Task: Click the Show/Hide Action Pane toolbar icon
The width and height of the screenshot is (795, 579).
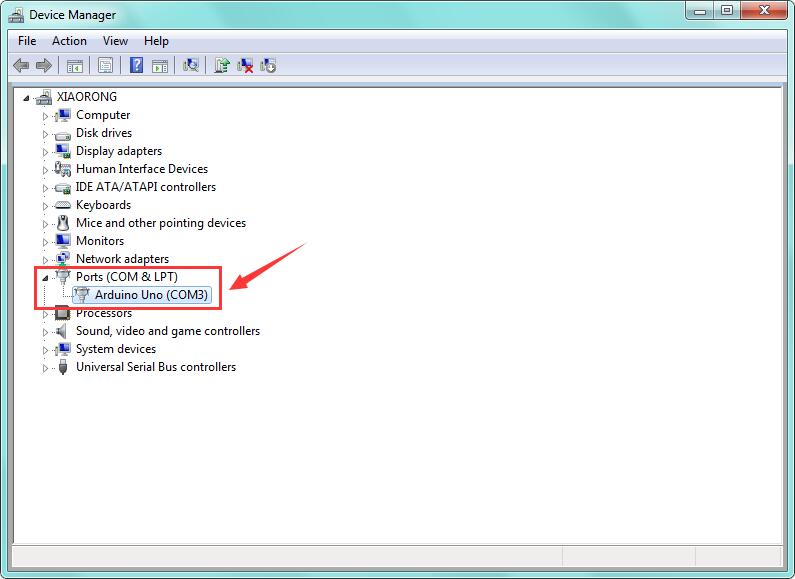Action: tap(160, 65)
